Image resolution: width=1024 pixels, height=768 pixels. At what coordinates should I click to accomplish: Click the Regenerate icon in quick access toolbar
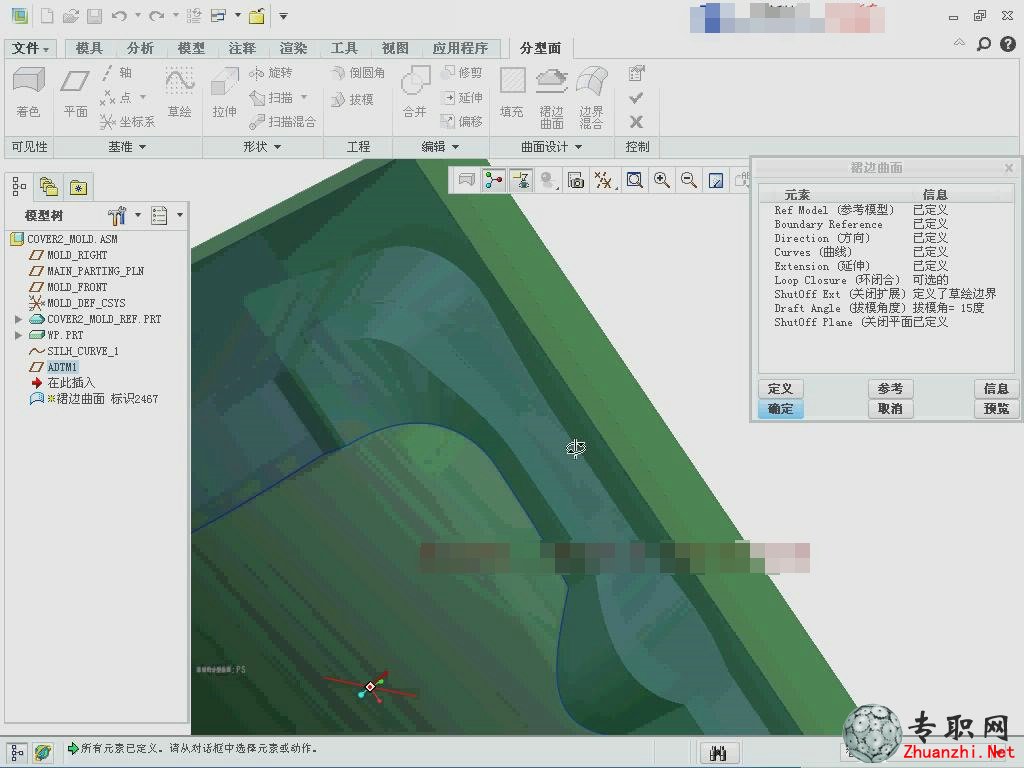tap(194, 16)
